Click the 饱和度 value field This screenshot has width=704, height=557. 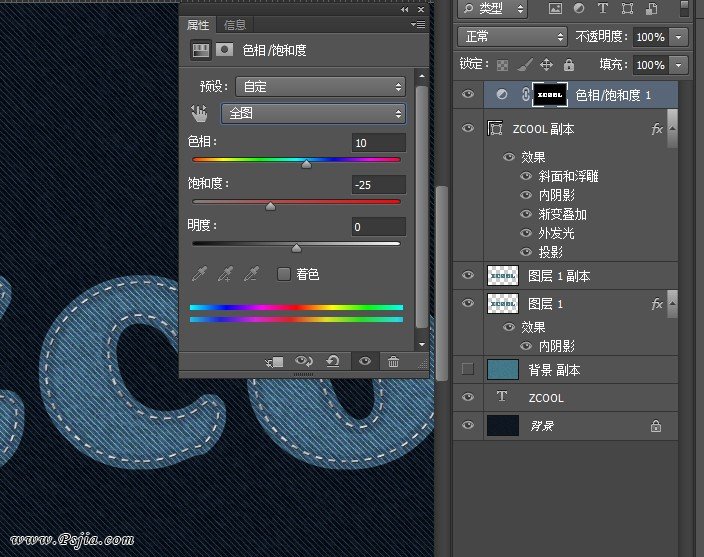pos(378,184)
